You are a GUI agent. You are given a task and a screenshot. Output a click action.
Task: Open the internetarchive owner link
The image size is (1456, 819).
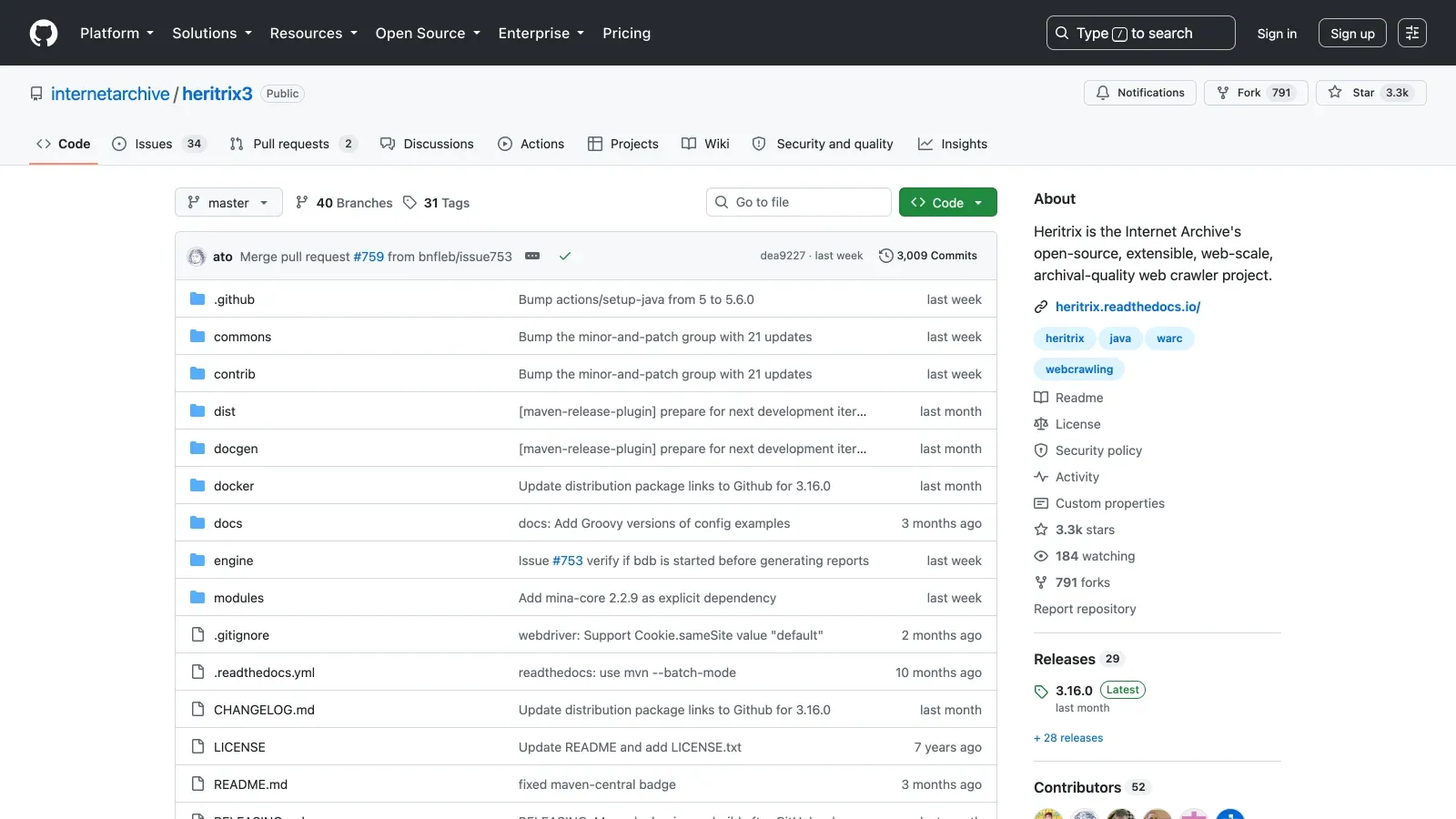tap(110, 94)
